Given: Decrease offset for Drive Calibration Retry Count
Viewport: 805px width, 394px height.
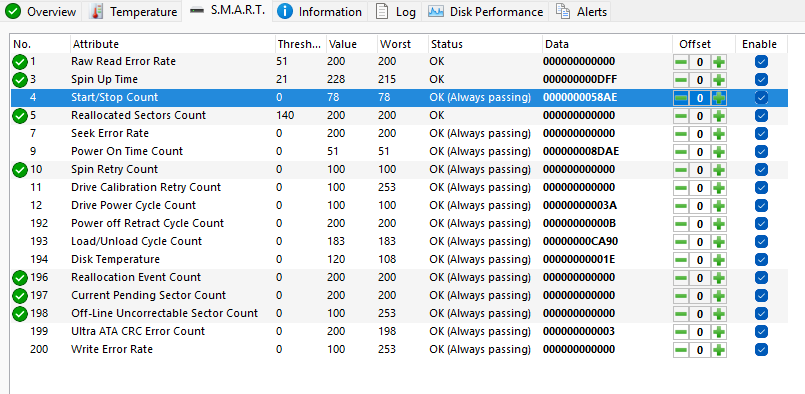Looking at the screenshot, I should click(681, 188).
